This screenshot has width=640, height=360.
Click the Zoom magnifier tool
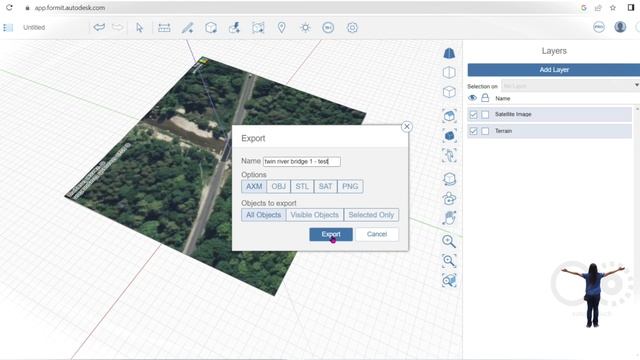(449, 241)
